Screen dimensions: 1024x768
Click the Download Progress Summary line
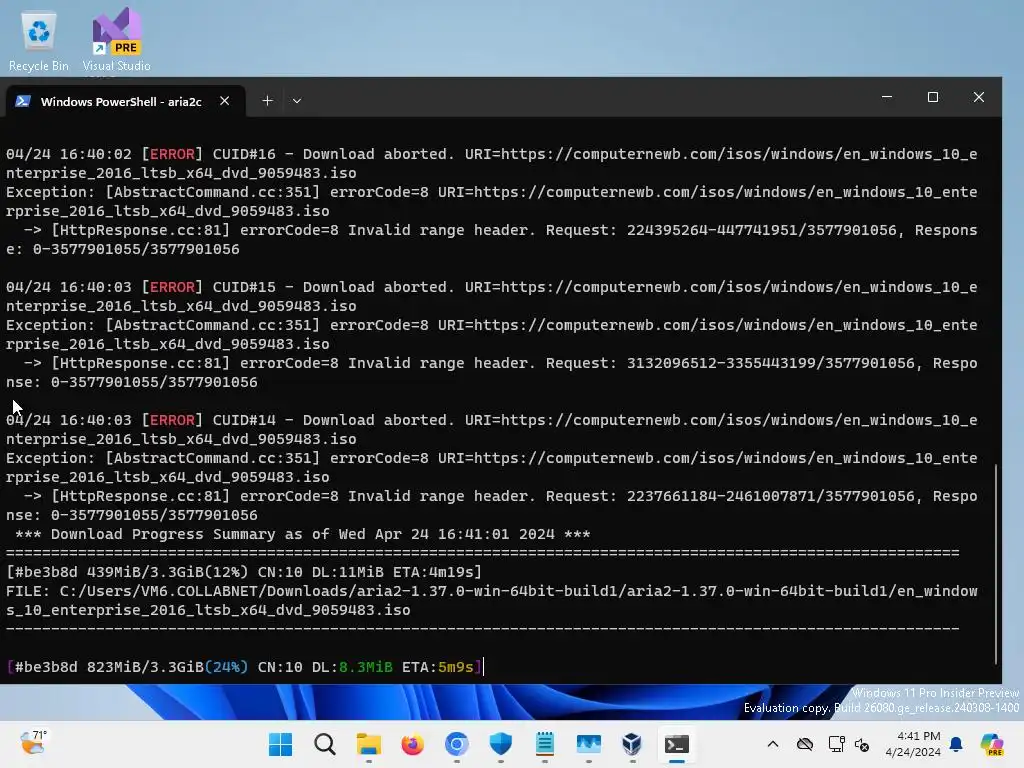click(x=302, y=534)
